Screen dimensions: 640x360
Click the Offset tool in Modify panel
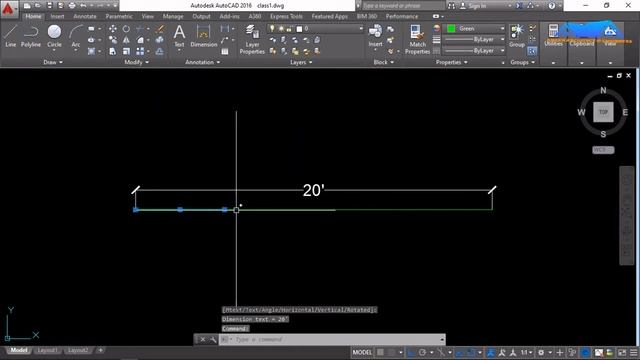tap(160, 51)
